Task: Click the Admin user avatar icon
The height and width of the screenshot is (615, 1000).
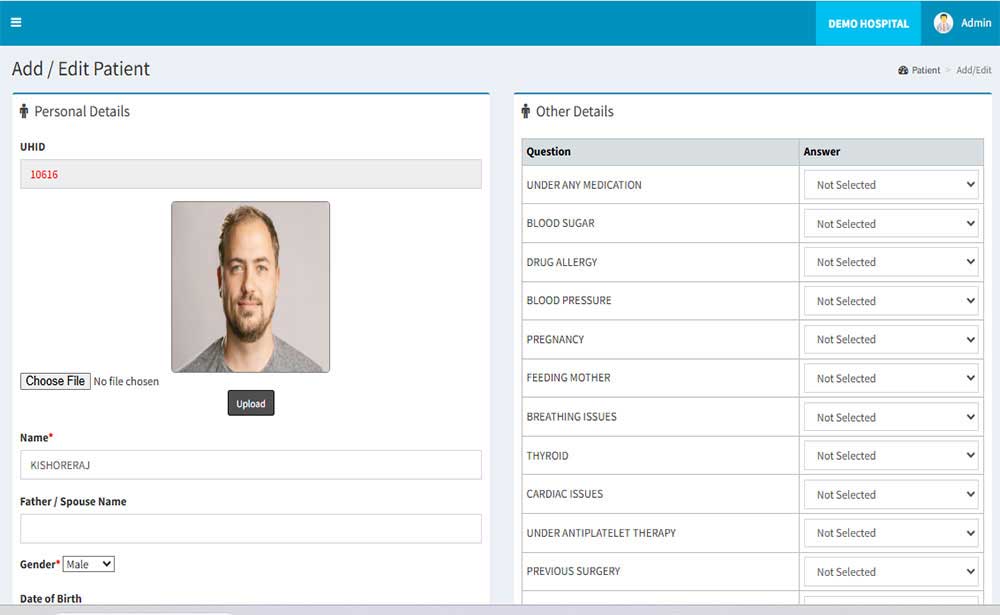Action: coord(943,23)
